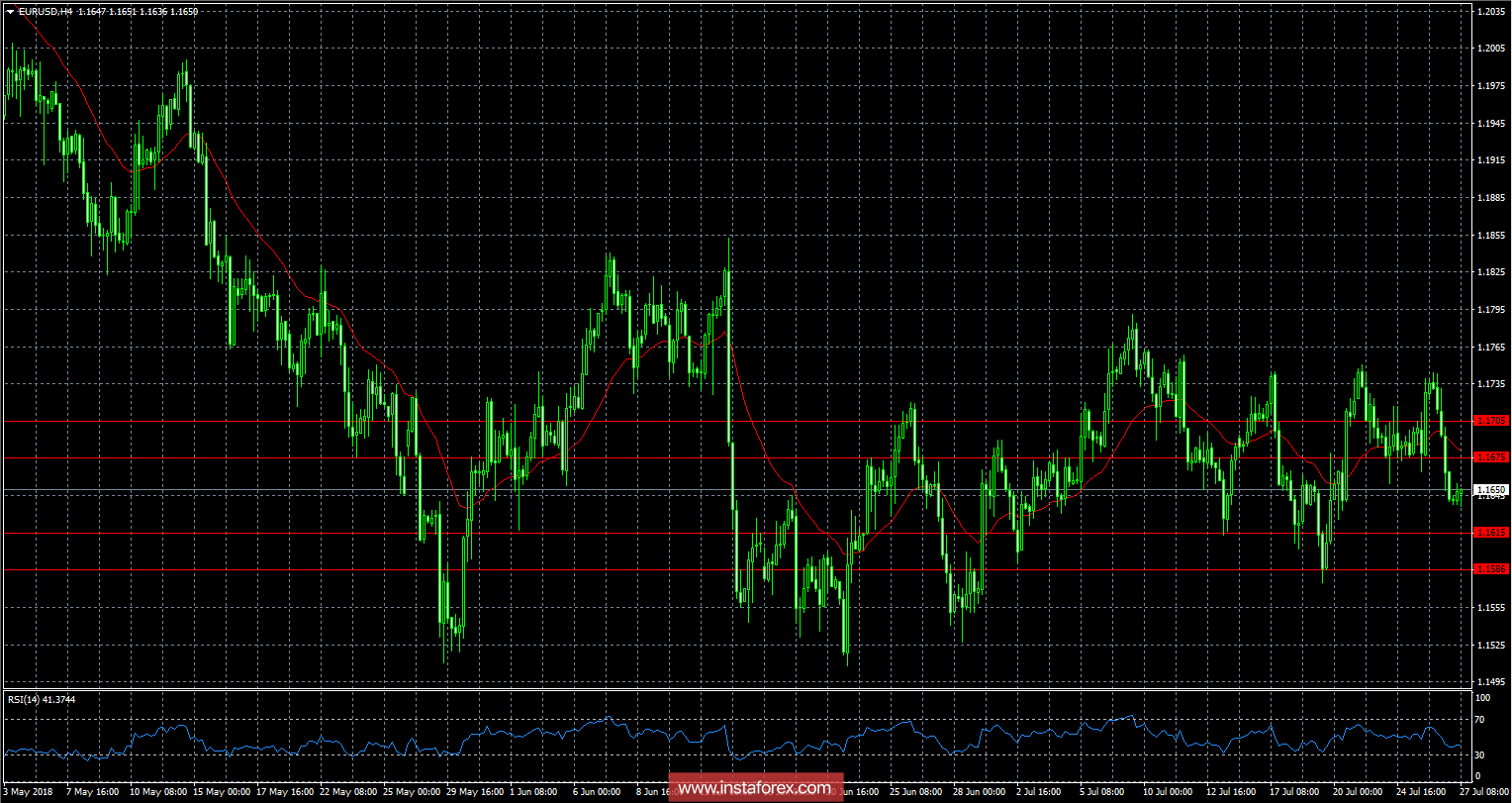Screen dimensions: 1512x803
Task: Click the 17 May 16:00 time label
Action: tap(284, 792)
